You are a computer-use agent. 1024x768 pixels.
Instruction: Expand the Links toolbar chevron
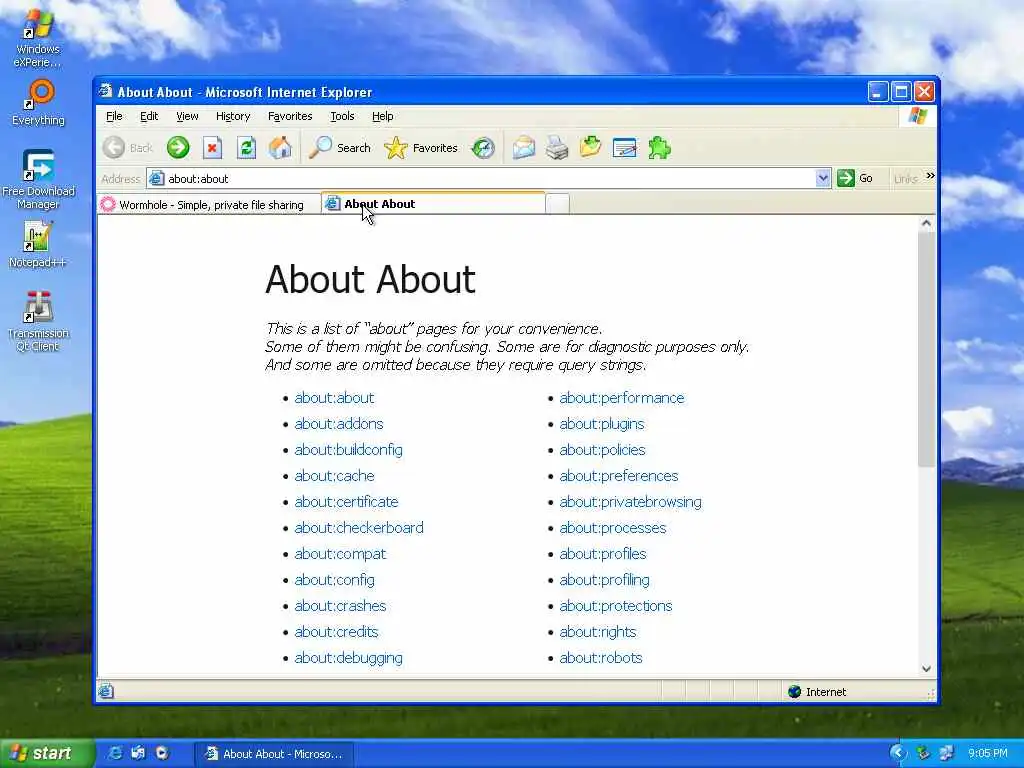pyautogui.click(x=930, y=176)
